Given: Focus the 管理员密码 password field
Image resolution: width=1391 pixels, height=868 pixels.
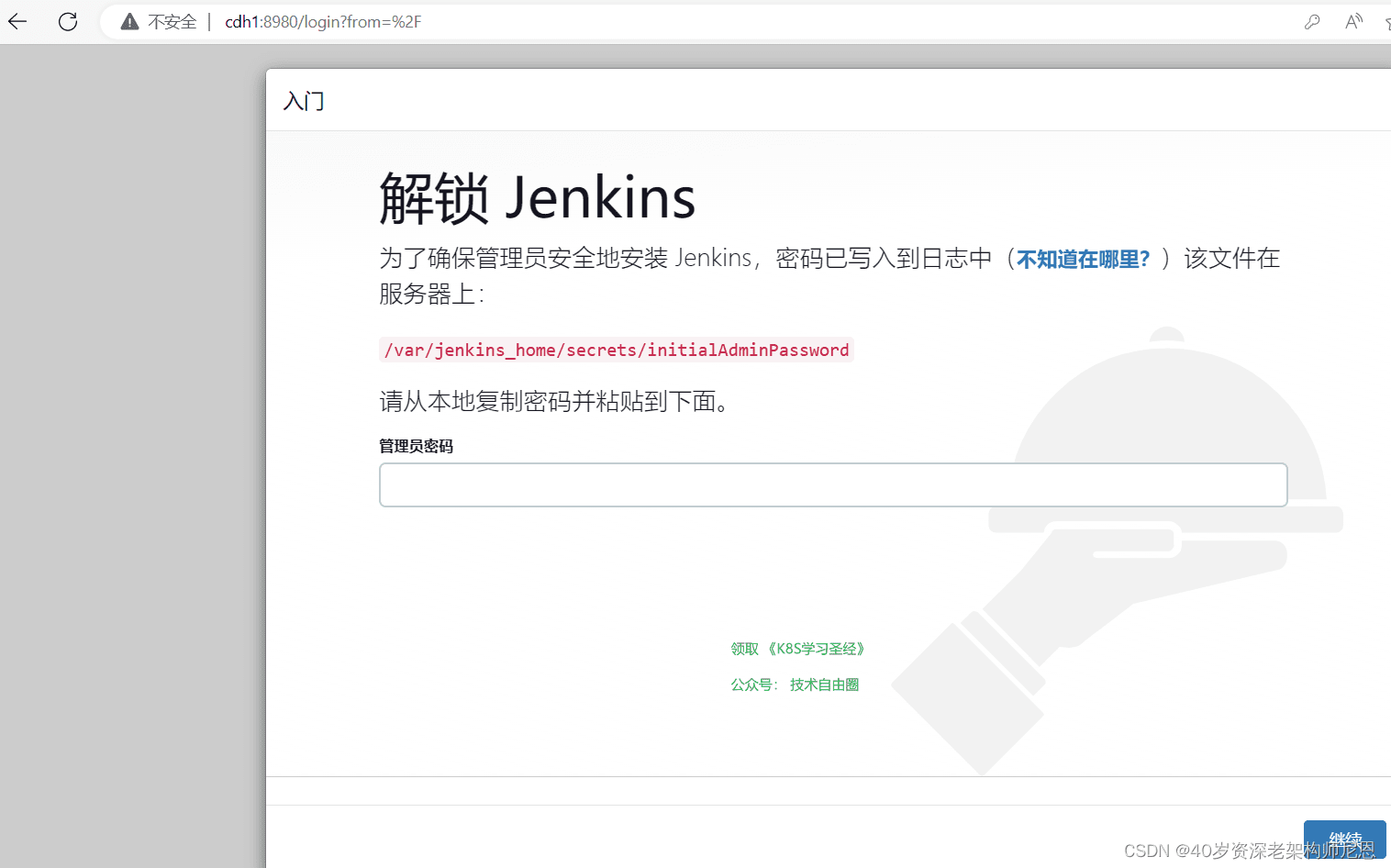Looking at the screenshot, I should (x=833, y=484).
